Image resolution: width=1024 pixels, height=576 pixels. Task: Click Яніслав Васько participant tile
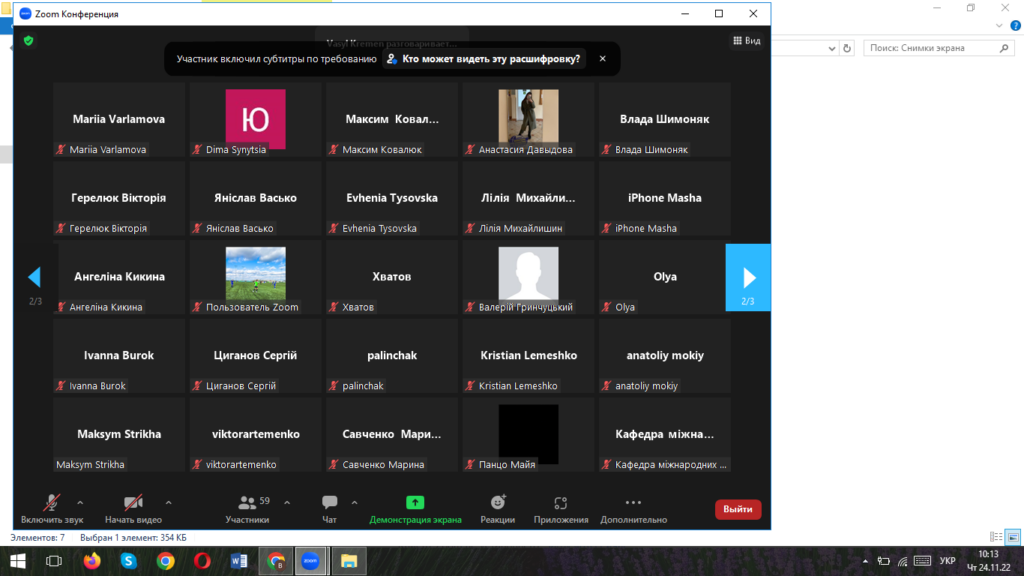click(255, 199)
